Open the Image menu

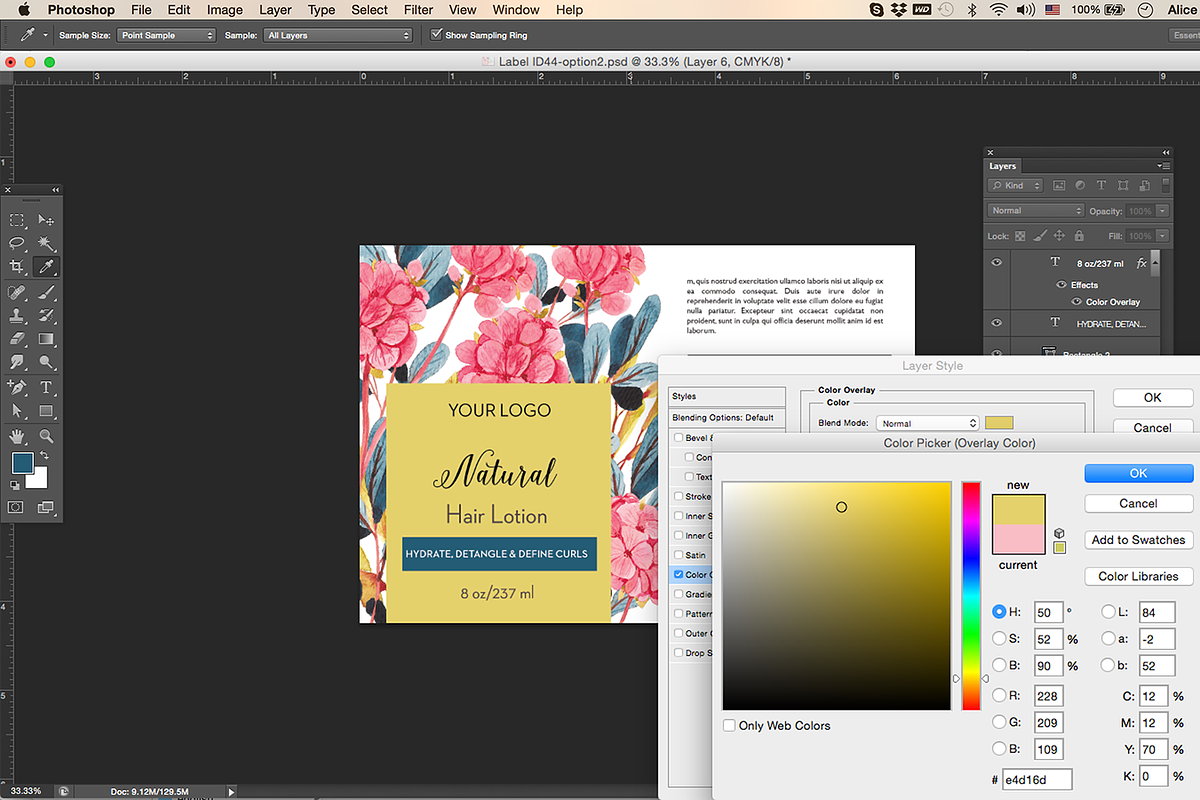(x=224, y=10)
